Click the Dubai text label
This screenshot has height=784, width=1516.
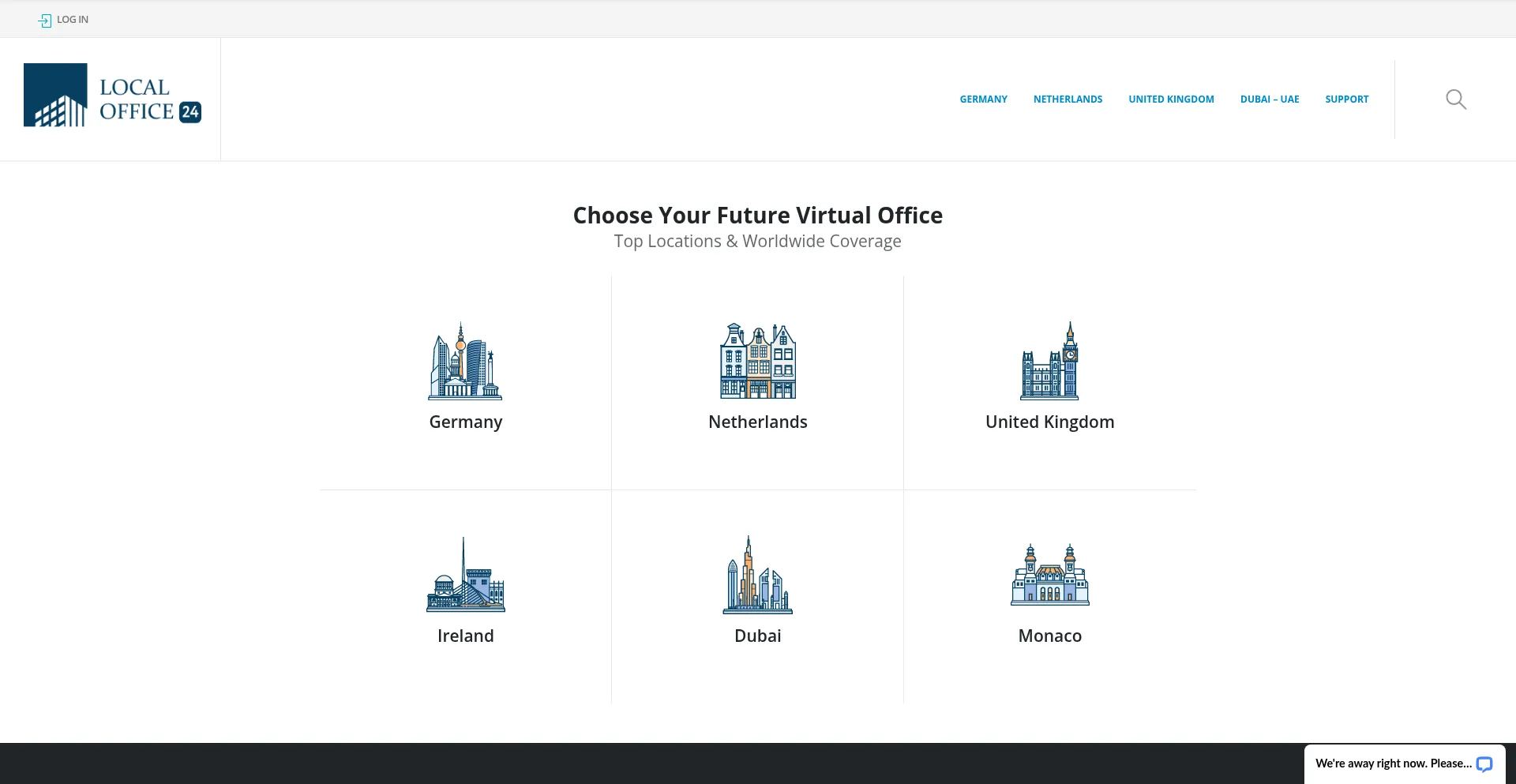757,636
